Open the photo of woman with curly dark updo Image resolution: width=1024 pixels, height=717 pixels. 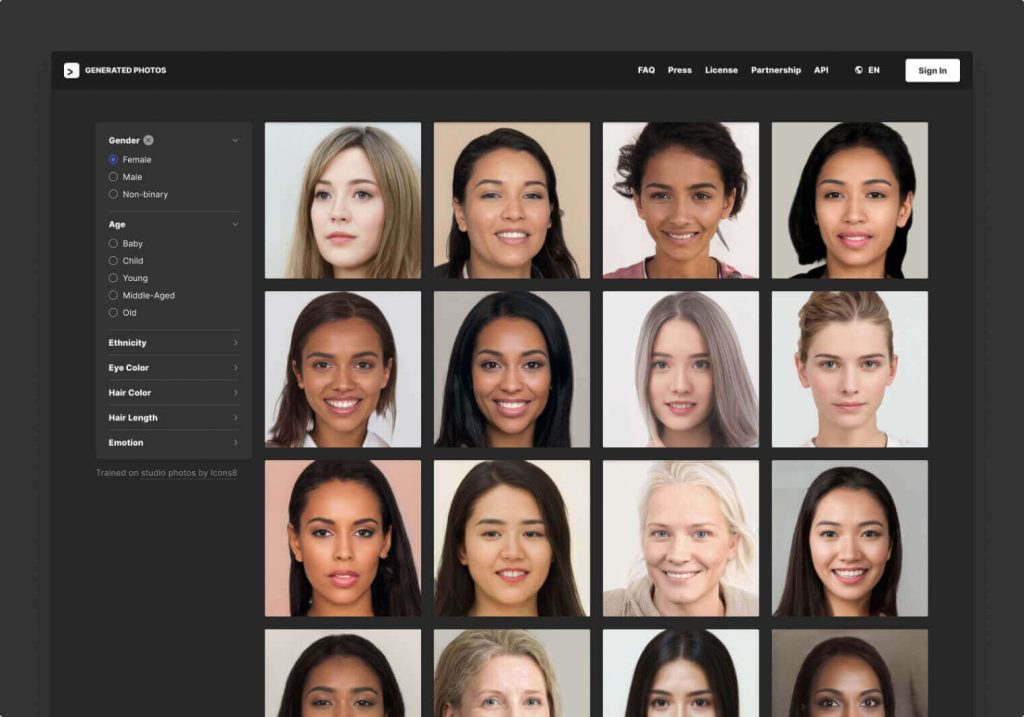point(680,200)
